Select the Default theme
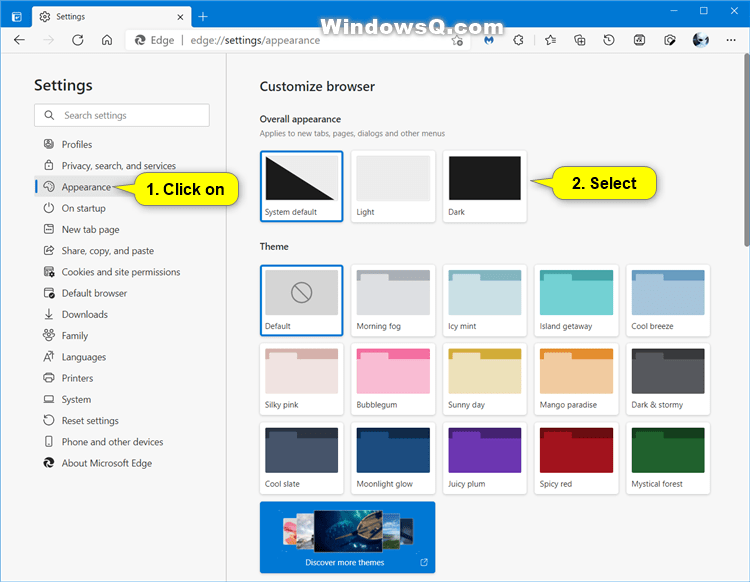This screenshot has height=582, width=750. [x=301, y=300]
